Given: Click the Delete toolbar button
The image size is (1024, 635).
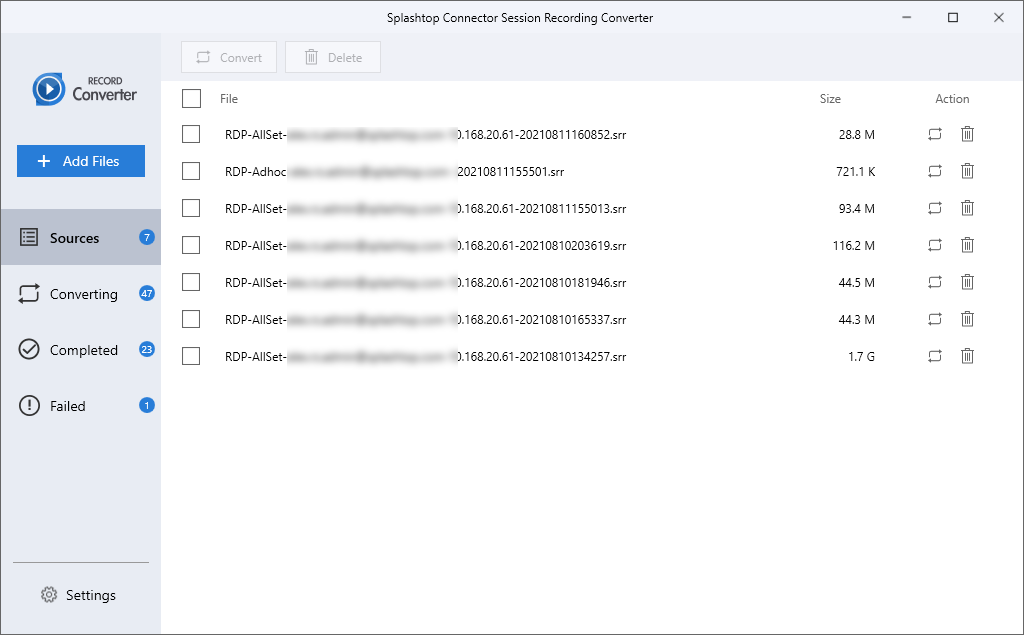Looking at the screenshot, I should pos(333,57).
